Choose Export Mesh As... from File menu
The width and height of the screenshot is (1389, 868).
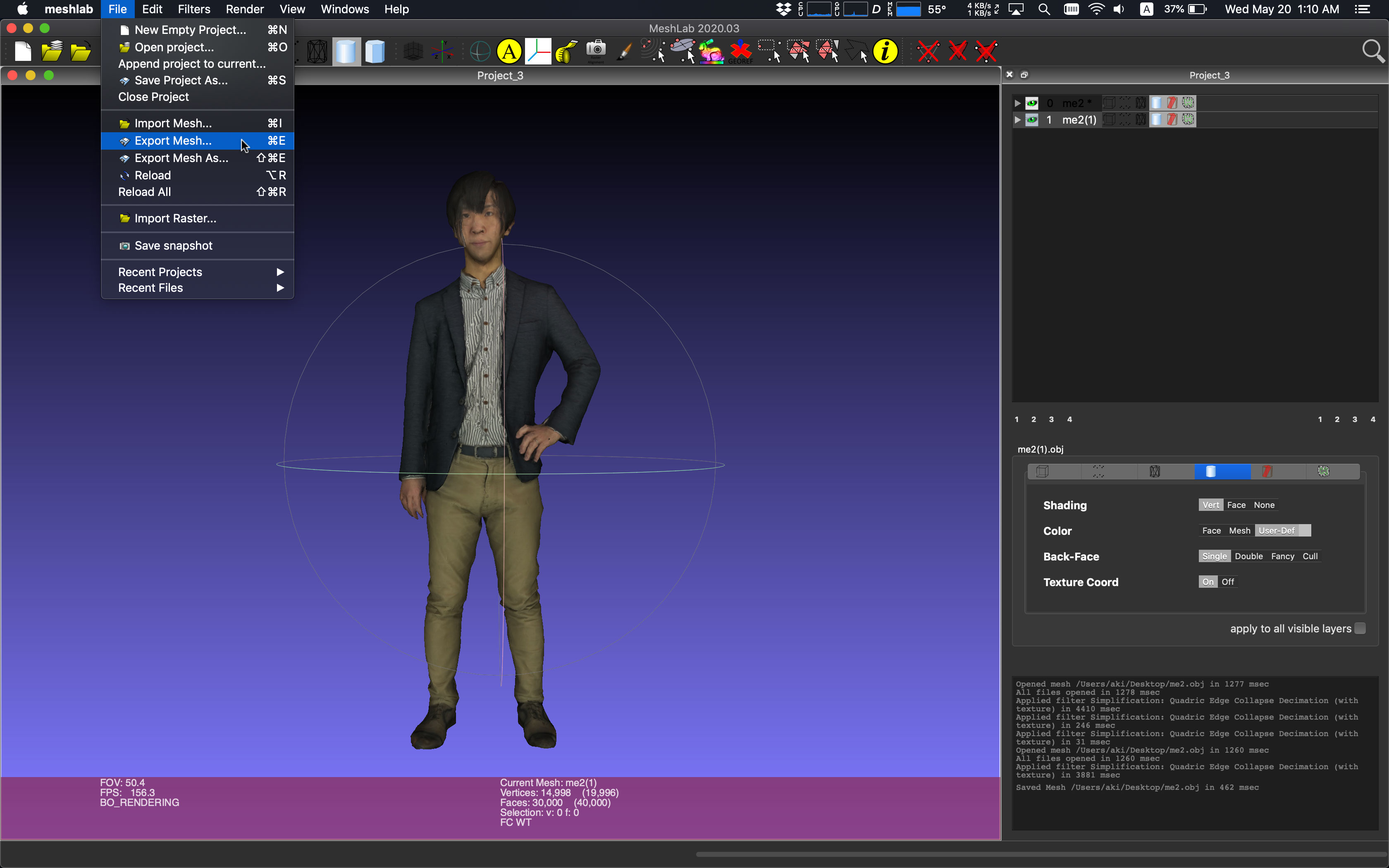[181, 158]
